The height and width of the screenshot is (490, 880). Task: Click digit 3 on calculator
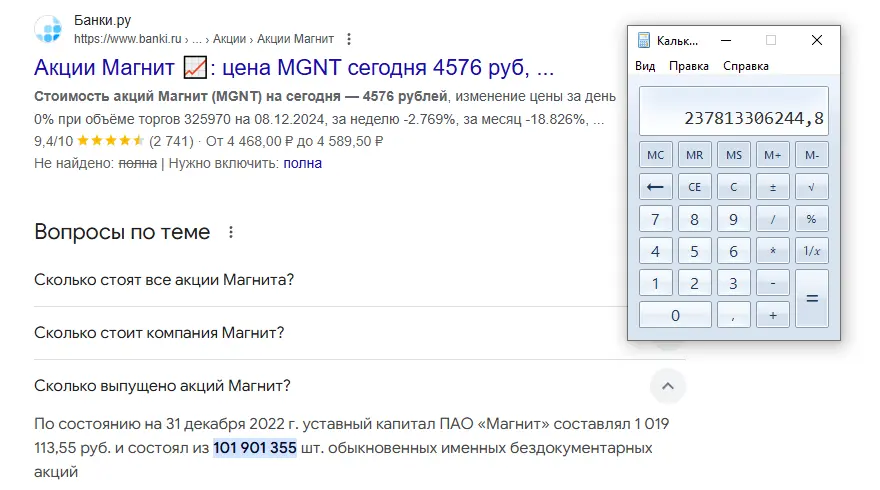click(x=734, y=283)
